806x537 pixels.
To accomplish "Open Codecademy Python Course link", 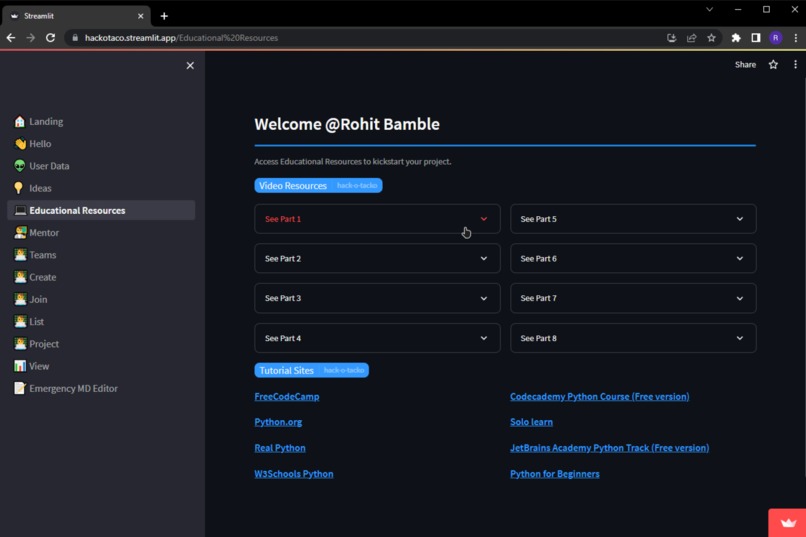I will [599, 397].
